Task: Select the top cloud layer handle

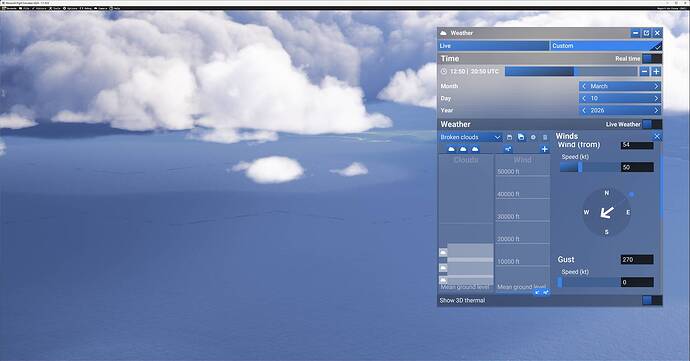Action: coord(443,252)
